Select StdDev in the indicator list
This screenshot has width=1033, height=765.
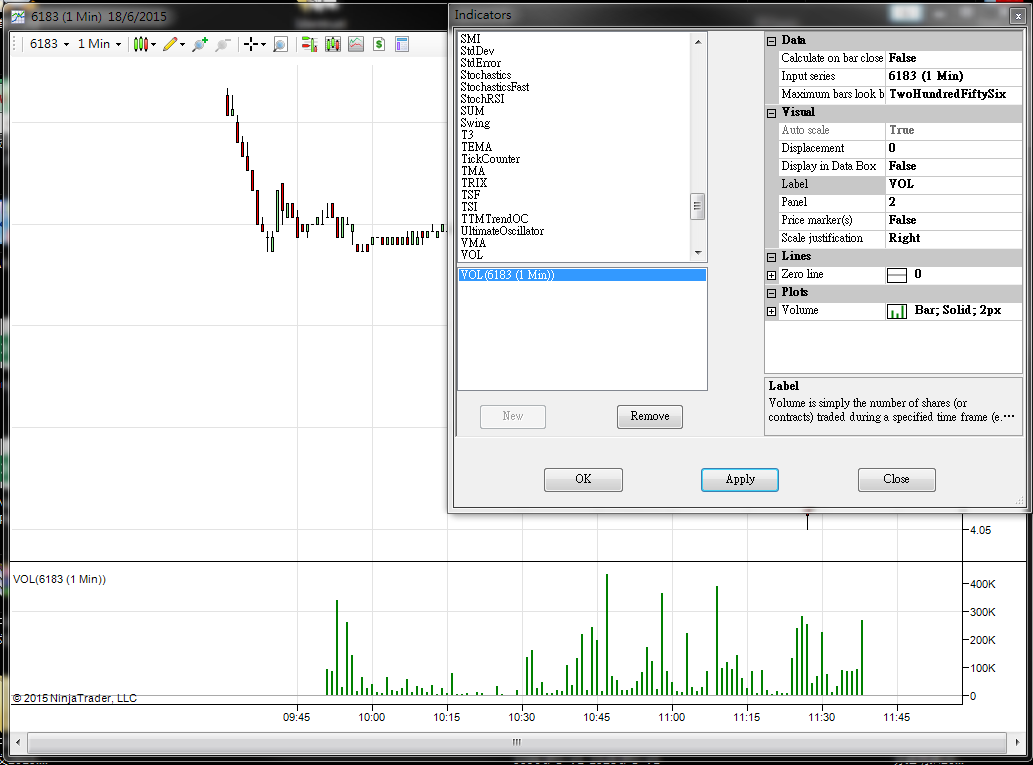(477, 51)
